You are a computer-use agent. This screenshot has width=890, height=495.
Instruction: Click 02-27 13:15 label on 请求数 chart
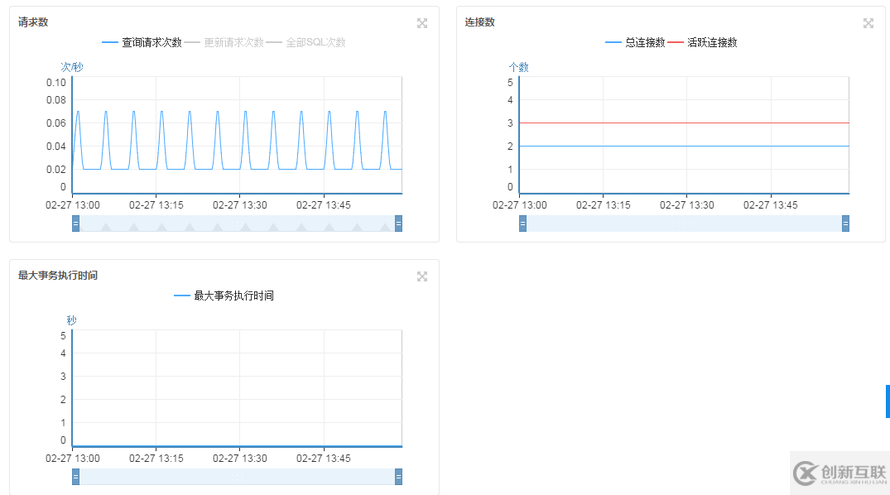[156, 205]
